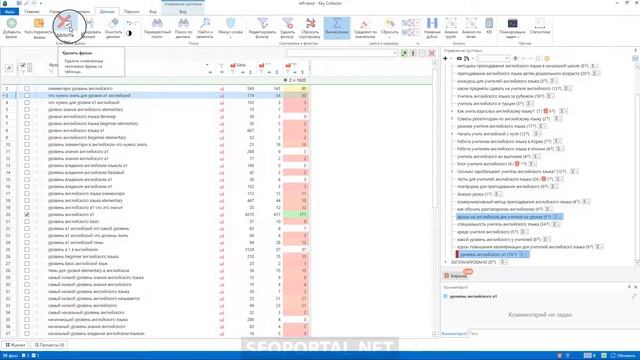Open the Корзина trash button
This screenshot has height=360, width=640.
(456, 276)
